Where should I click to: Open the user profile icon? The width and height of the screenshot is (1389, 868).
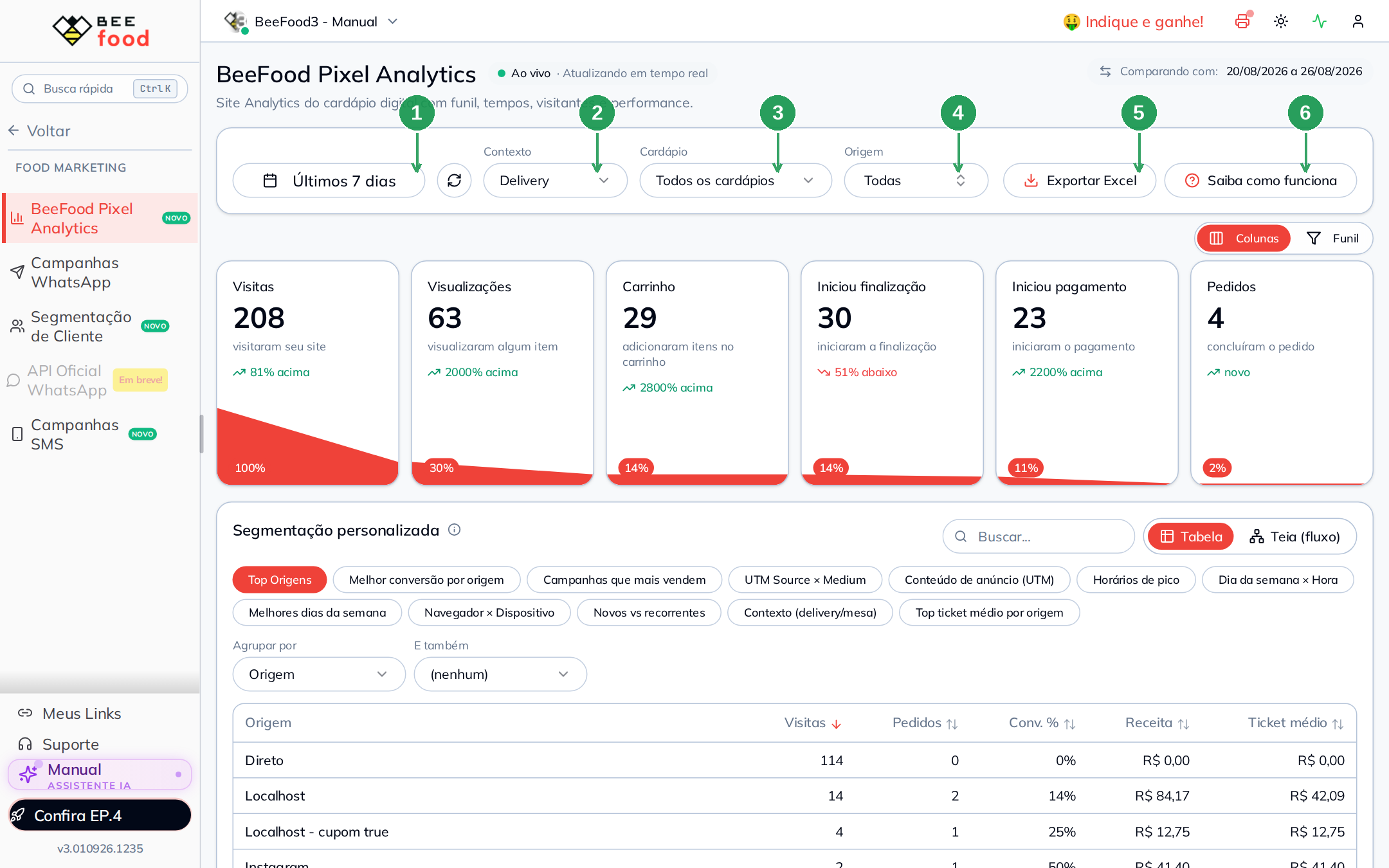(x=1358, y=21)
